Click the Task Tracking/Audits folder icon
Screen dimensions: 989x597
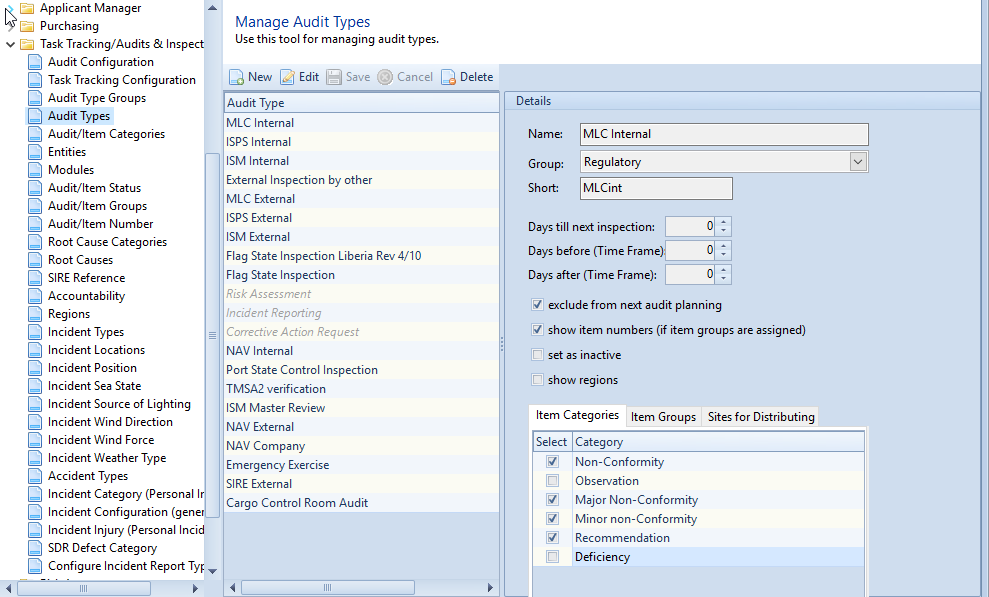26,44
